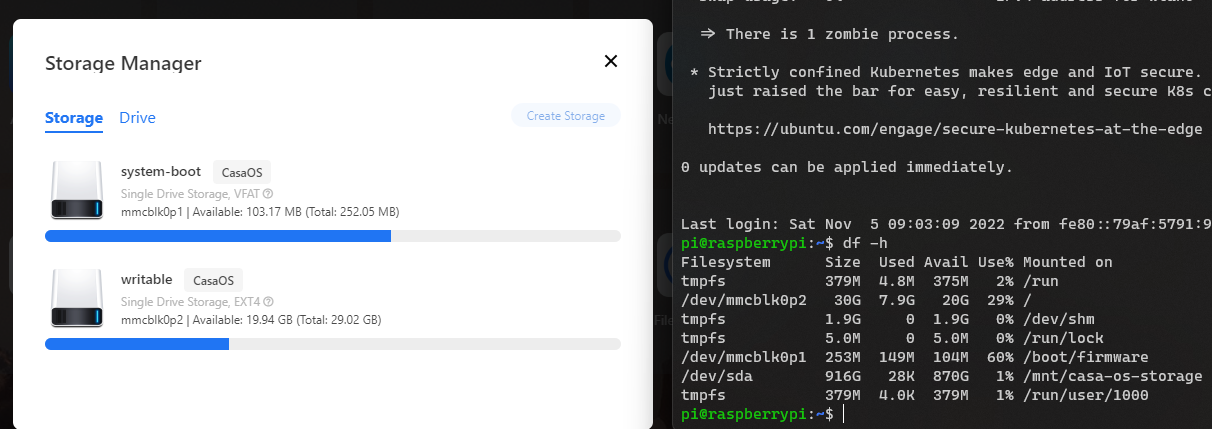1212x429 pixels.
Task: Click the writable usage progress bar
Action: coord(333,344)
